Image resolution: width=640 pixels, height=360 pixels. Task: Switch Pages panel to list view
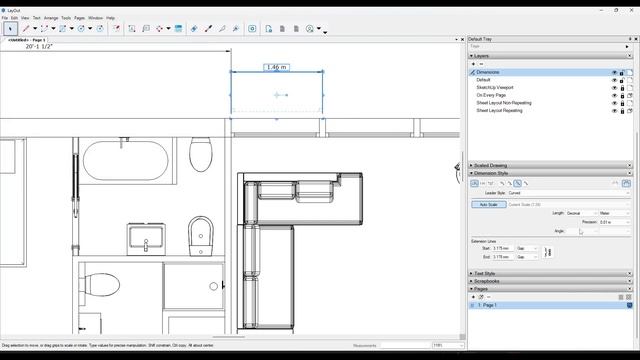621,297
